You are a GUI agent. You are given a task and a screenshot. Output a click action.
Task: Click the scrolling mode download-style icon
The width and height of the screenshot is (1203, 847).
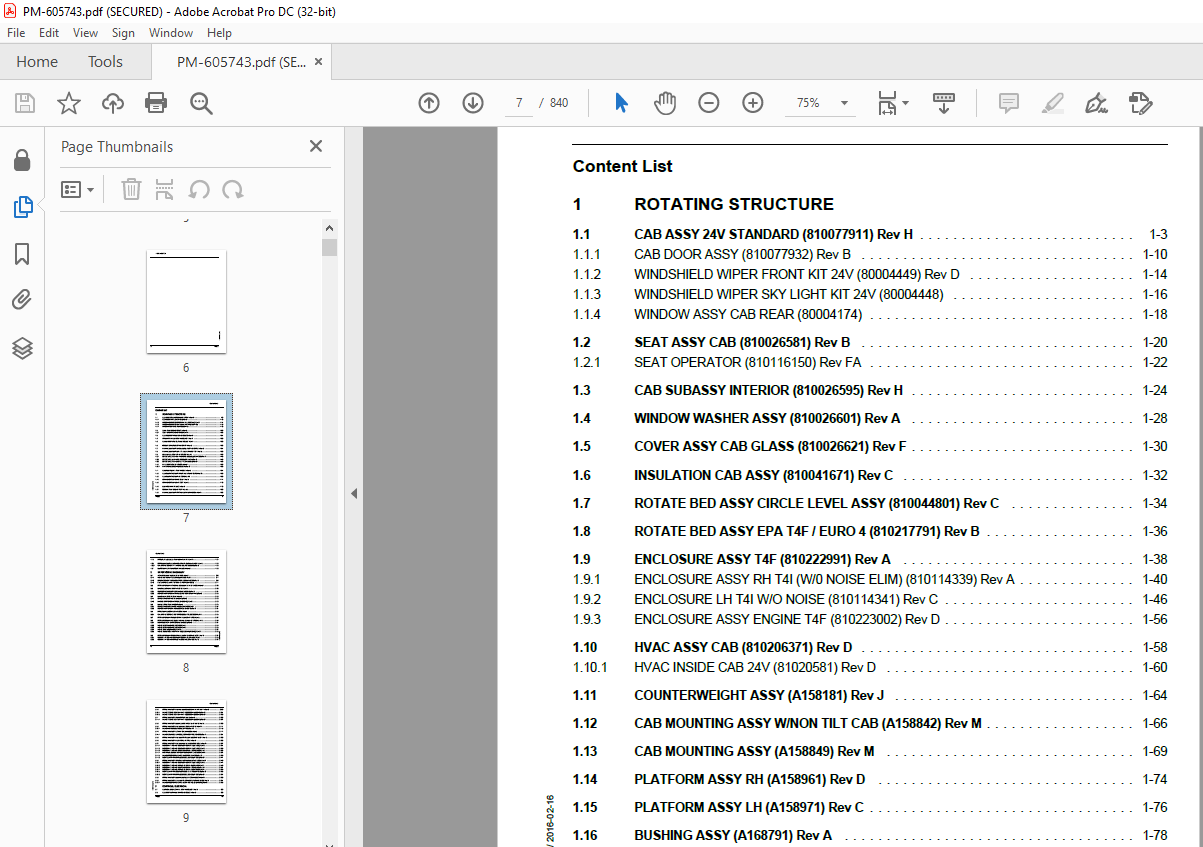pyautogui.click(x=944, y=103)
